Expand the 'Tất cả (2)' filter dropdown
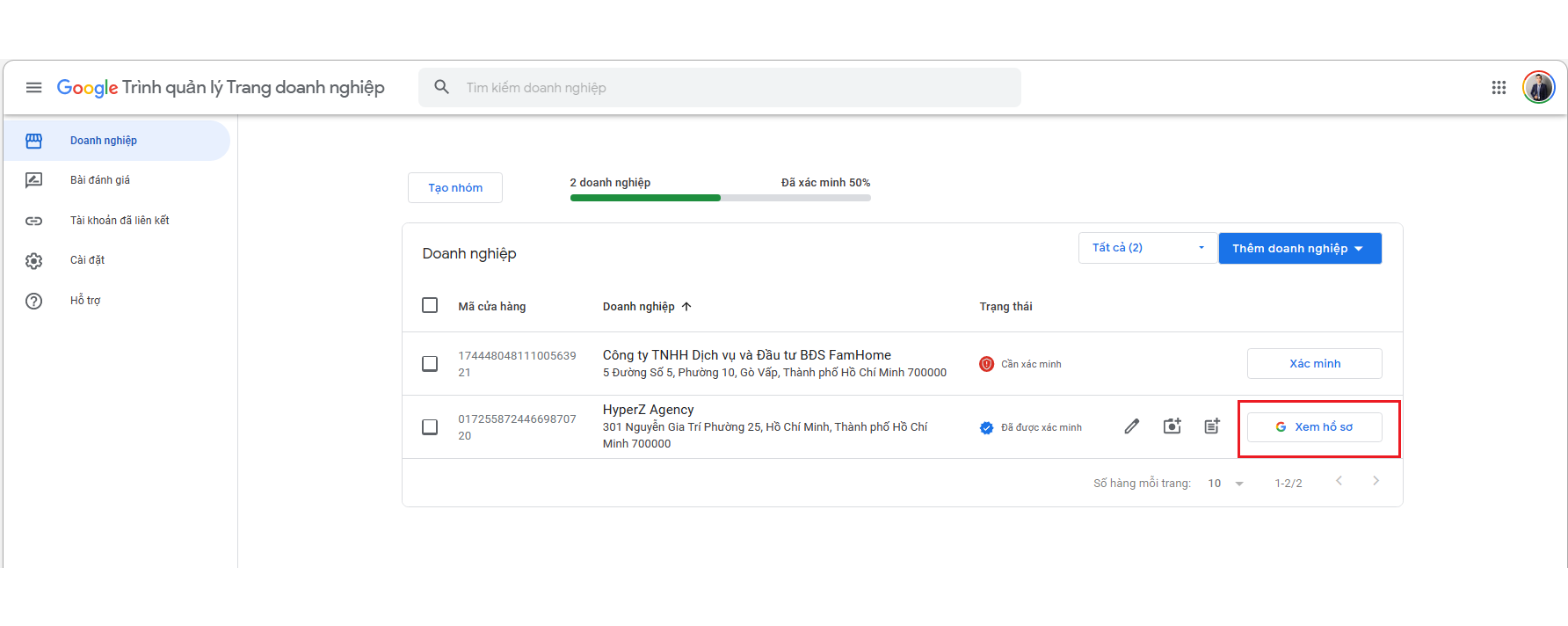 pyautogui.click(x=1147, y=248)
